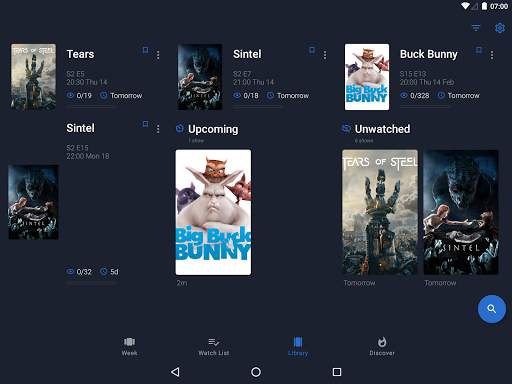Tap the eye icon beside 0/19

pos(70,95)
